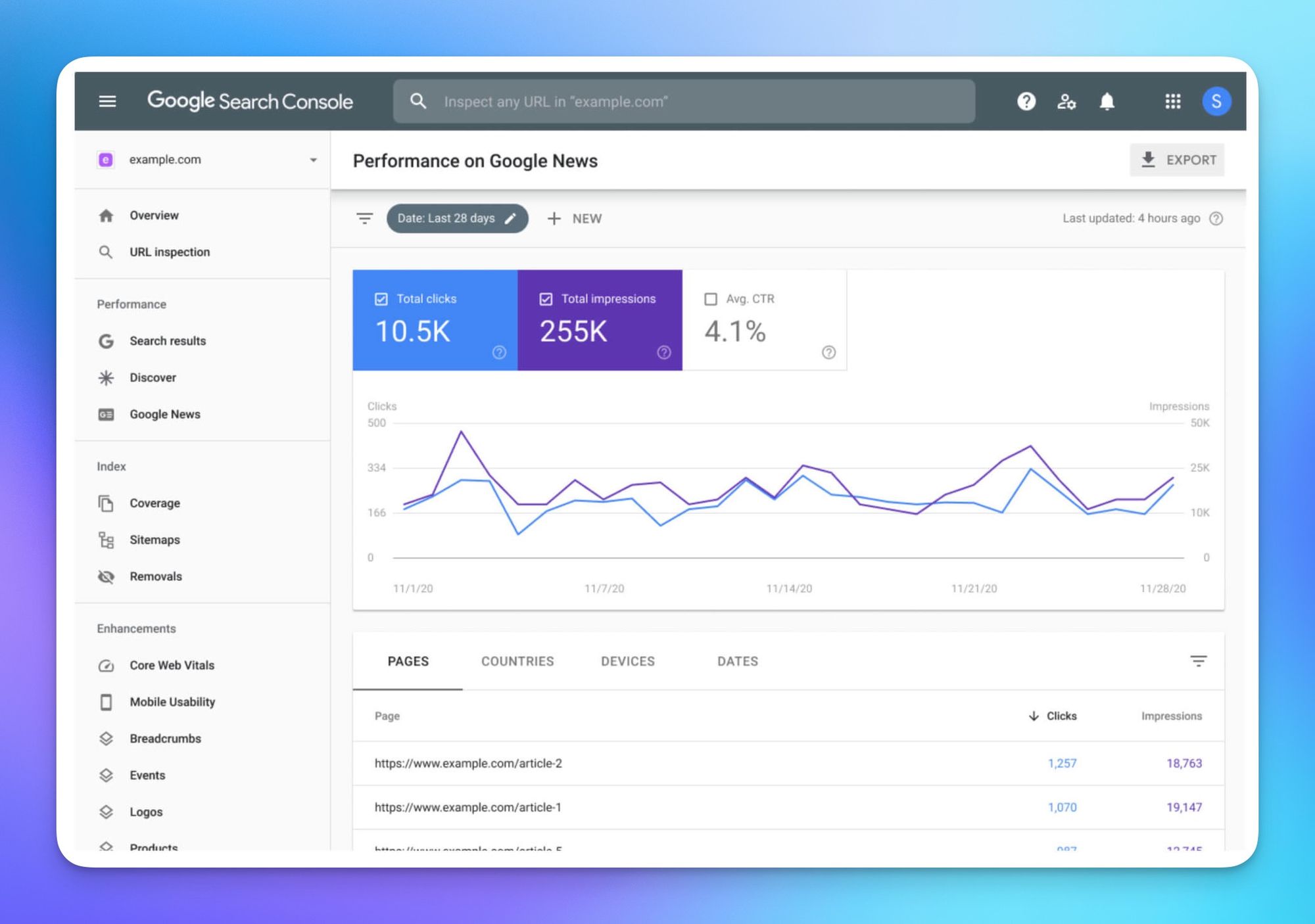
Task: Click the Overview home icon
Action: click(x=106, y=216)
